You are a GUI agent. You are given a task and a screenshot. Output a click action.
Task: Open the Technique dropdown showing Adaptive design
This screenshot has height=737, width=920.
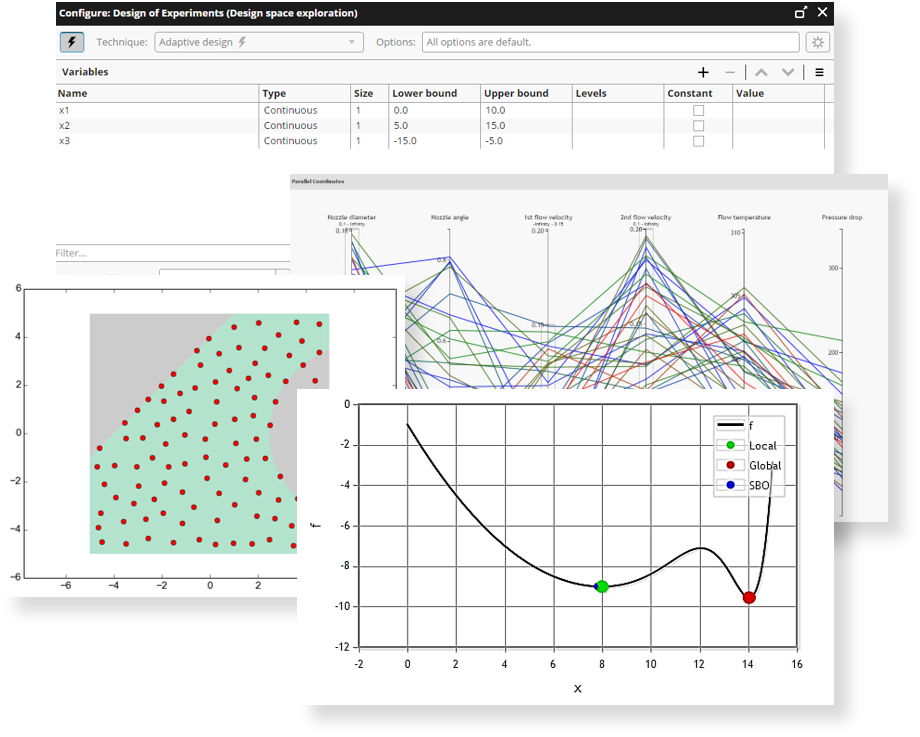click(x=259, y=42)
